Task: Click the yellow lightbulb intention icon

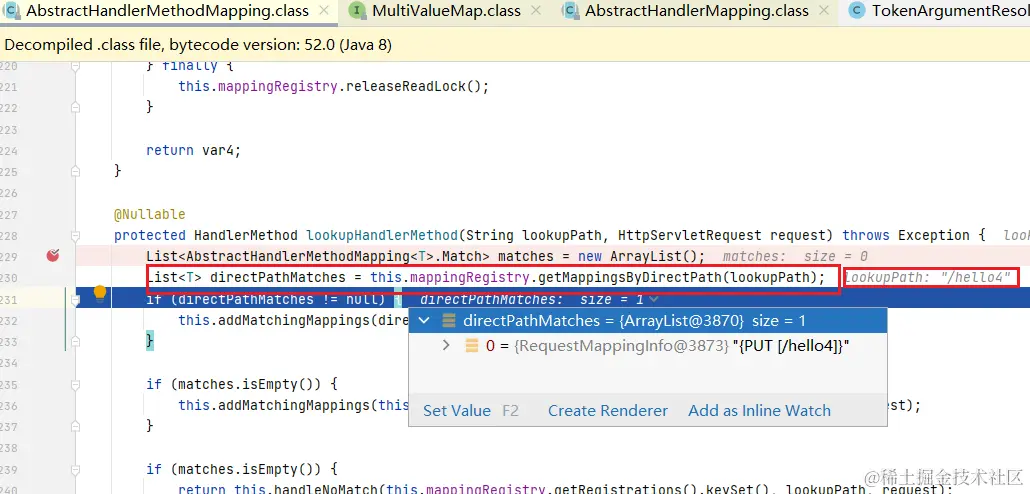Action: [100, 292]
